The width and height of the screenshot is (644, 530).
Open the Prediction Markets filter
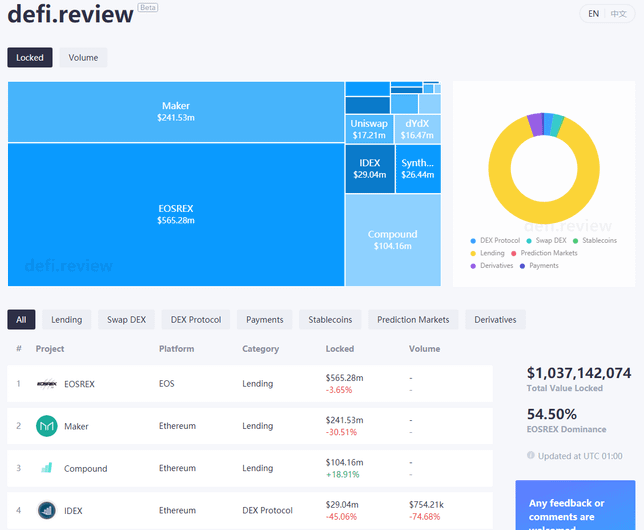(x=413, y=320)
